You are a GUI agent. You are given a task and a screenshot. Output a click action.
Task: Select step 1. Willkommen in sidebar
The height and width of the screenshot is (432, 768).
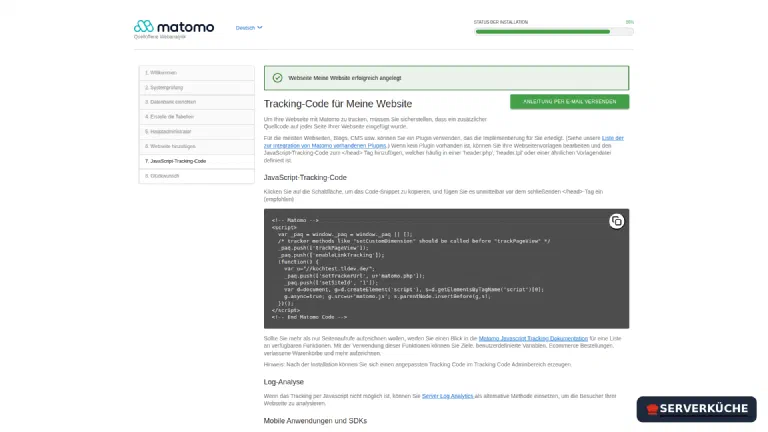tap(196, 72)
